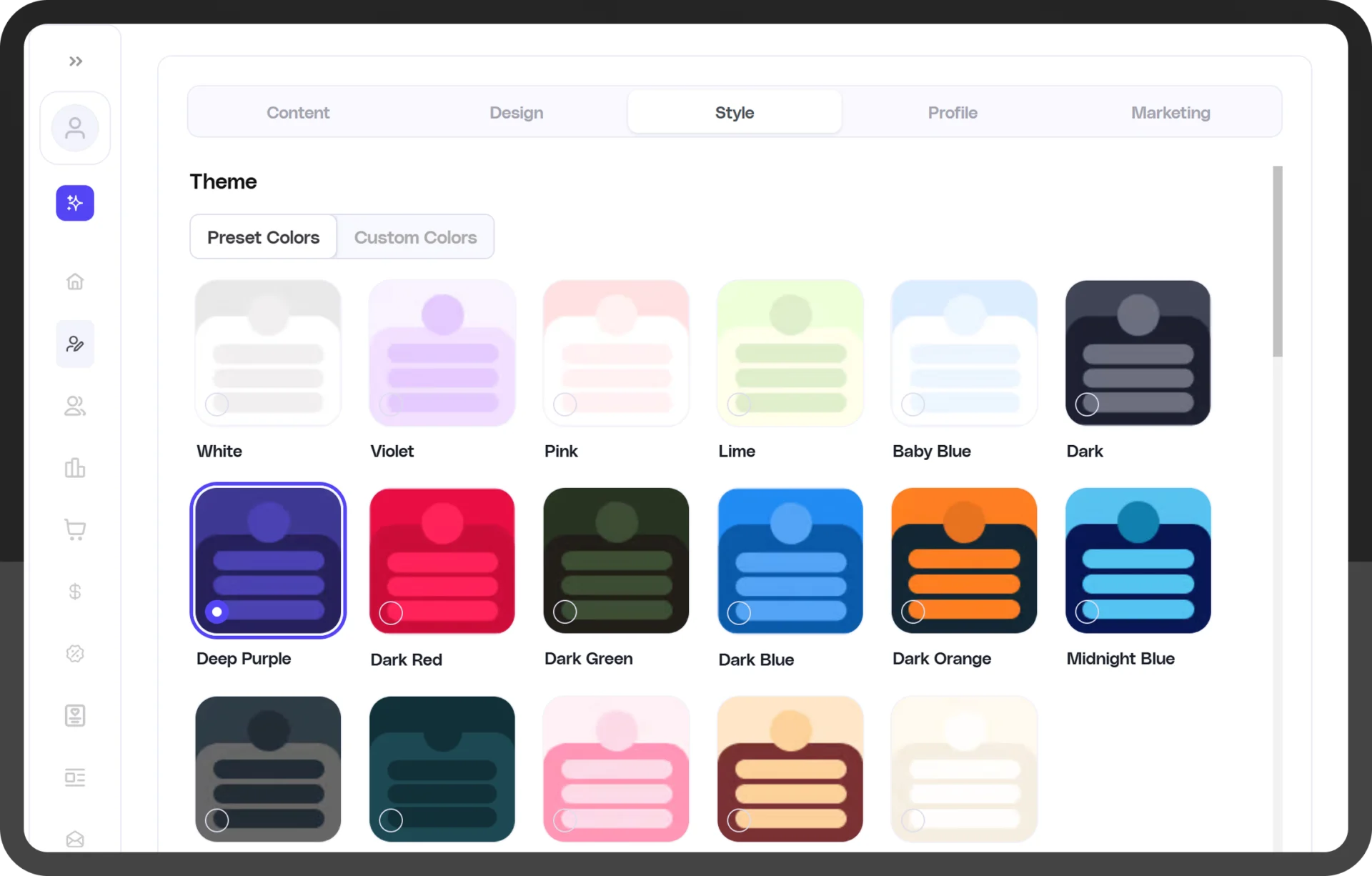
Task: Open the dollar sign payments icon
Action: click(x=75, y=592)
